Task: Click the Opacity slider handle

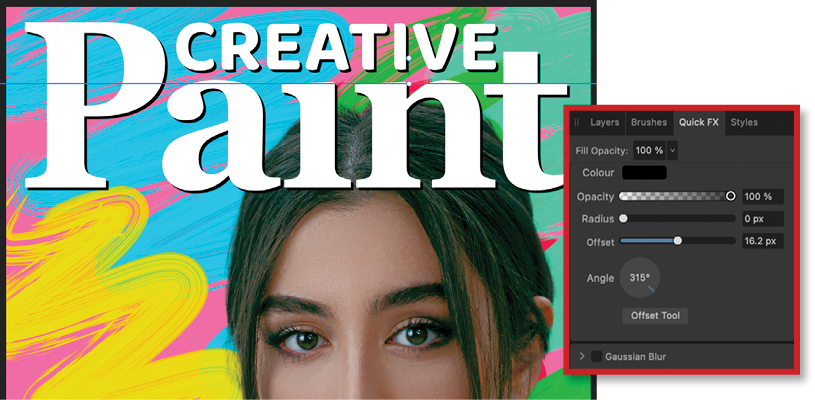Action: pos(731,196)
